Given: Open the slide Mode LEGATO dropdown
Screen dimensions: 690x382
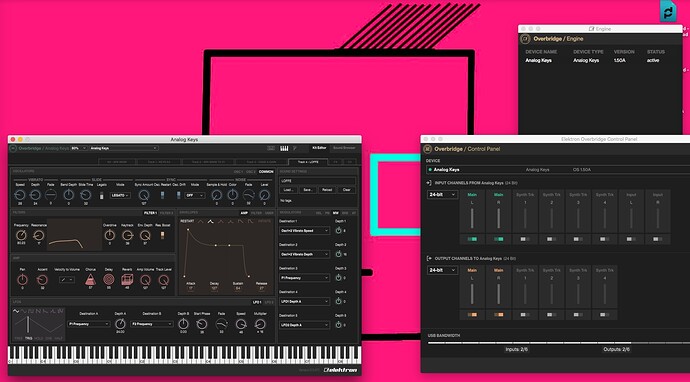Looking at the screenshot, I should 120,195.
